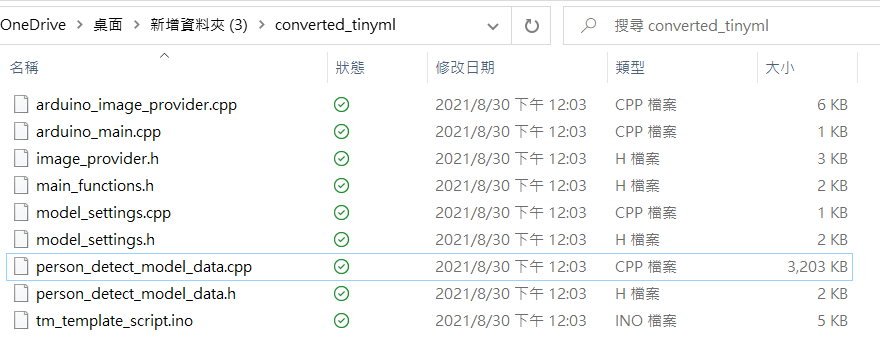Select the person_detect_model_data.cpp file row

coord(429,267)
